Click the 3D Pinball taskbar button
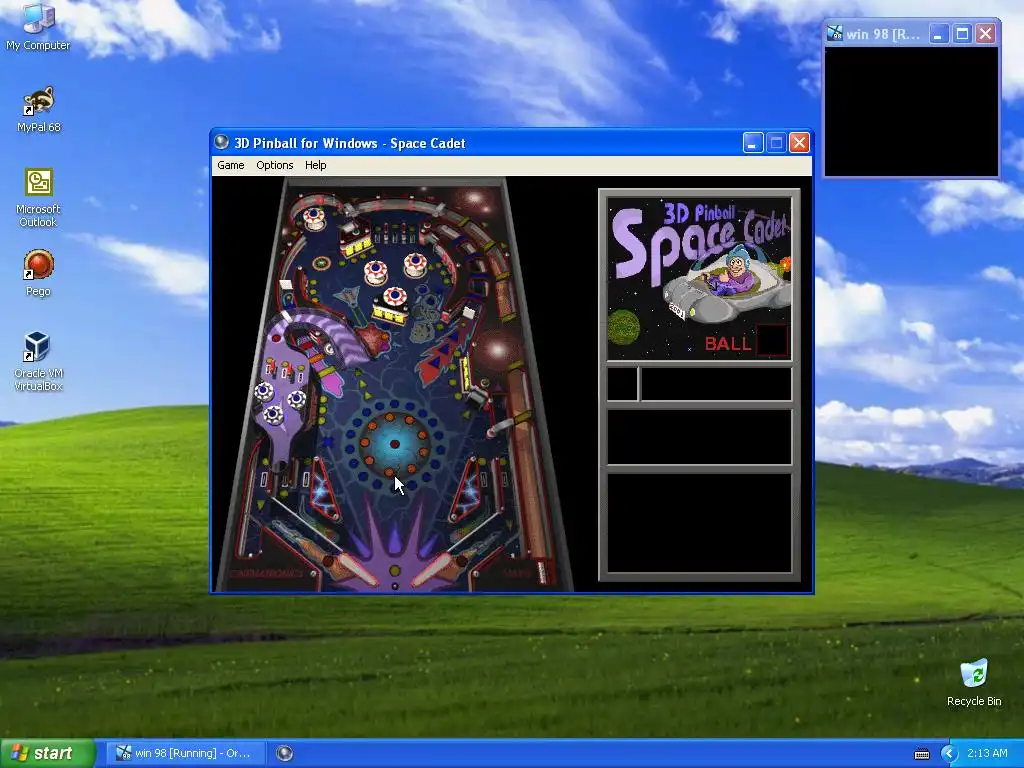The image size is (1024, 768). tap(284, 753)
